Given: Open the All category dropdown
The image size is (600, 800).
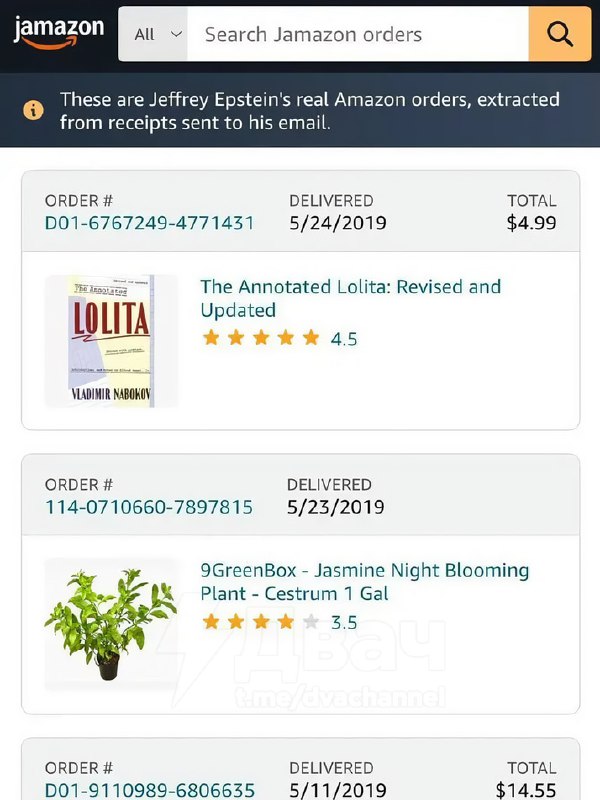Looking at the screenshot, I should pos(153,35).
